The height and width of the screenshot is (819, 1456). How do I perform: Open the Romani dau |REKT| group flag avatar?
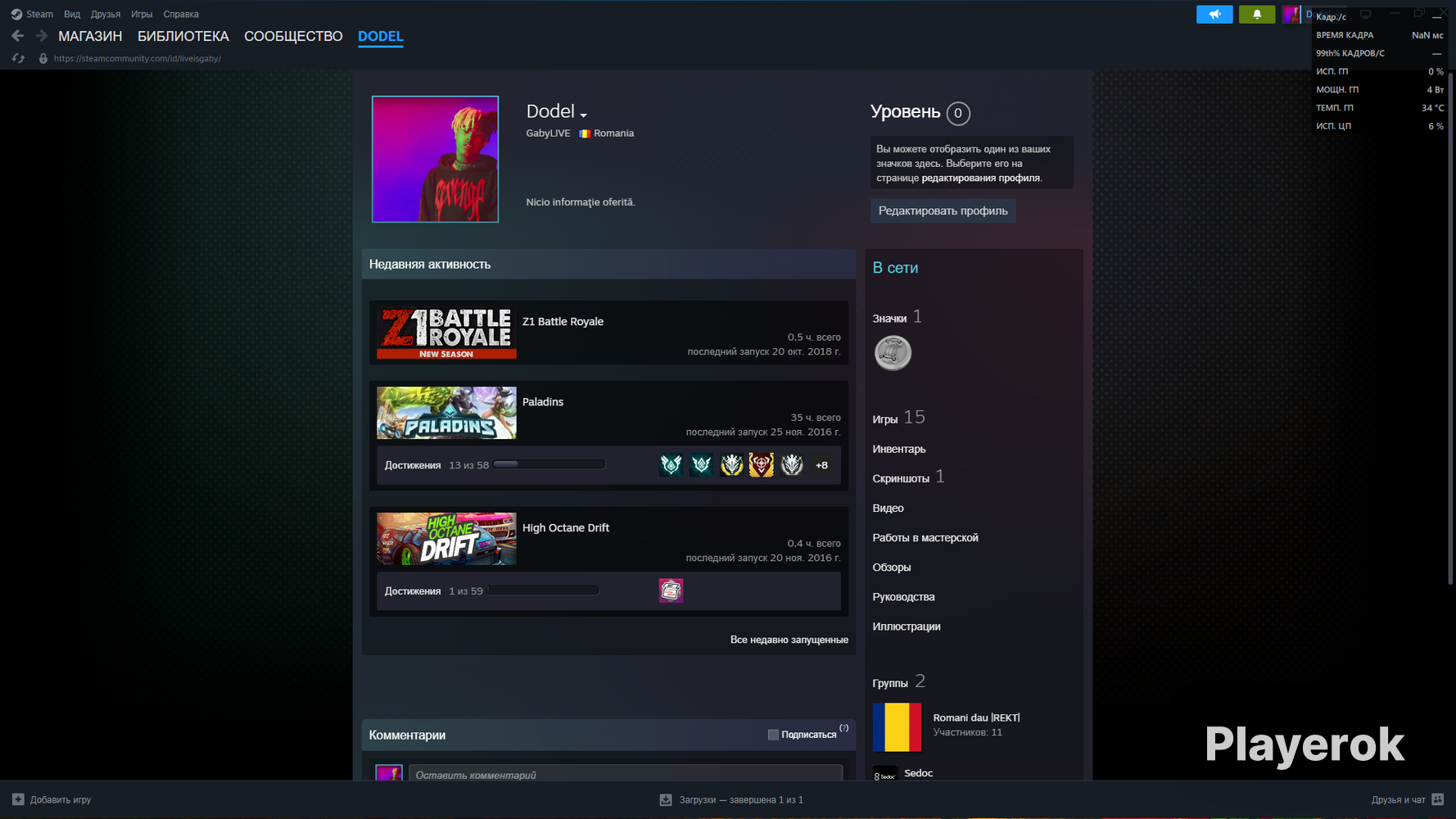click(x=897, y=727)
